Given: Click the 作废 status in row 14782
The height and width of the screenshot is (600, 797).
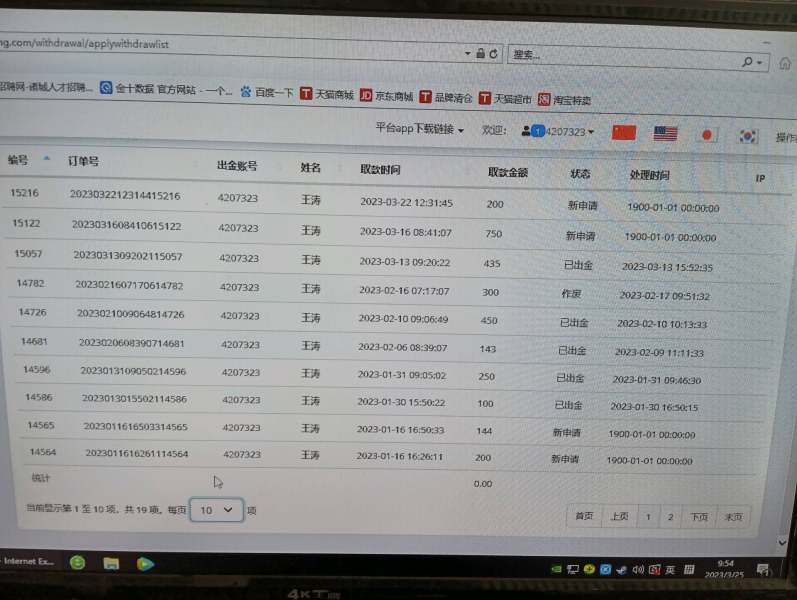Looking at the screenshot, I should pos(571,293).
